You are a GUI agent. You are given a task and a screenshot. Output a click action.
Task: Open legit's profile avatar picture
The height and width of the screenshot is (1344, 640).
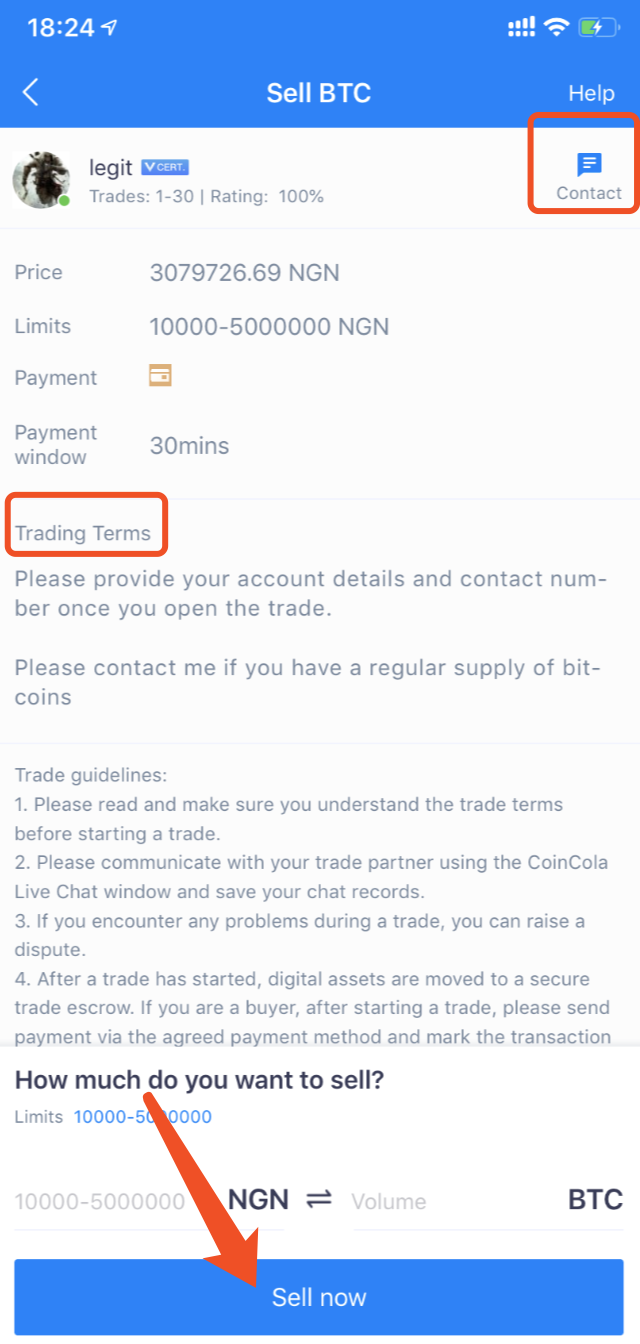[x=41, y=180]
